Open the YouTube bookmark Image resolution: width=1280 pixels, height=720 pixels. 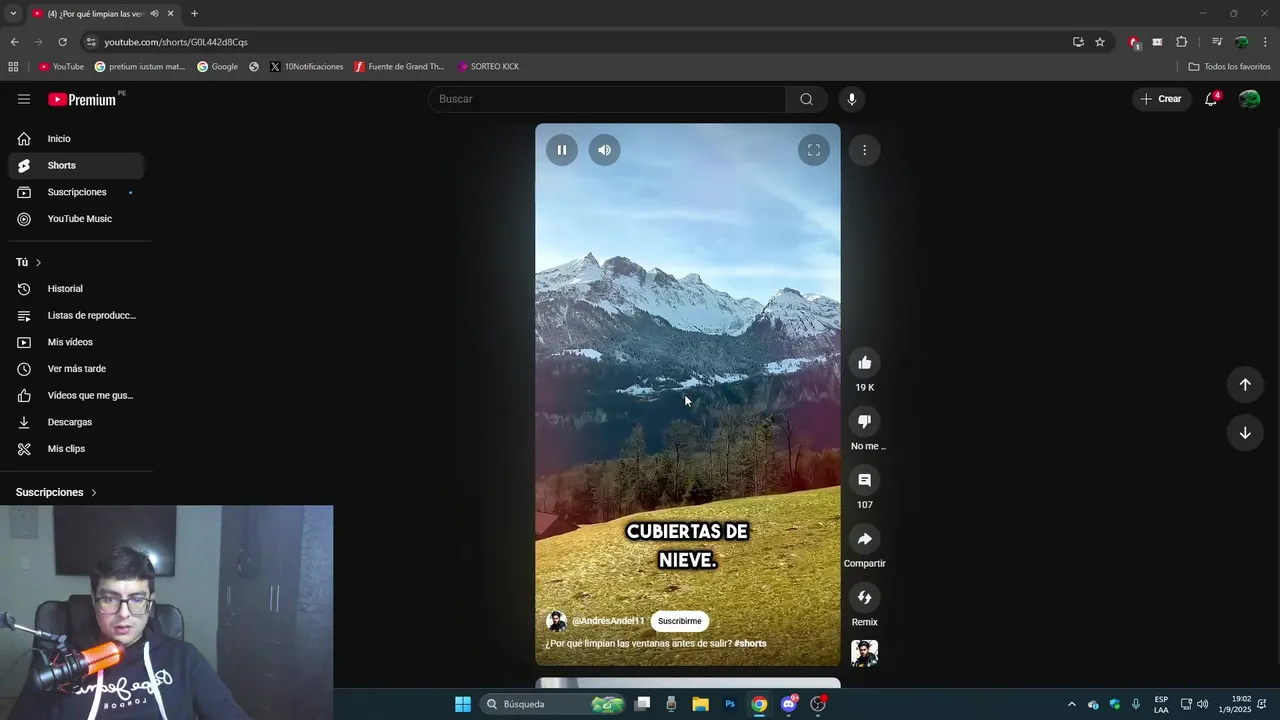pos(61,67)
